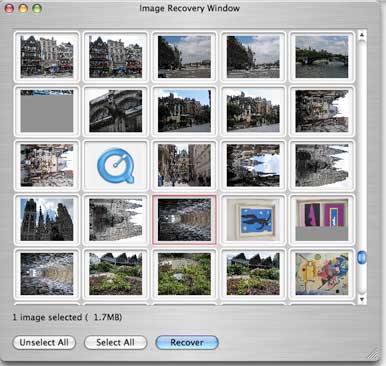Select the narrow street with pedestrians thumbnail
The height and width of the screenshot is (366, 386).
(x=184, y=165)
